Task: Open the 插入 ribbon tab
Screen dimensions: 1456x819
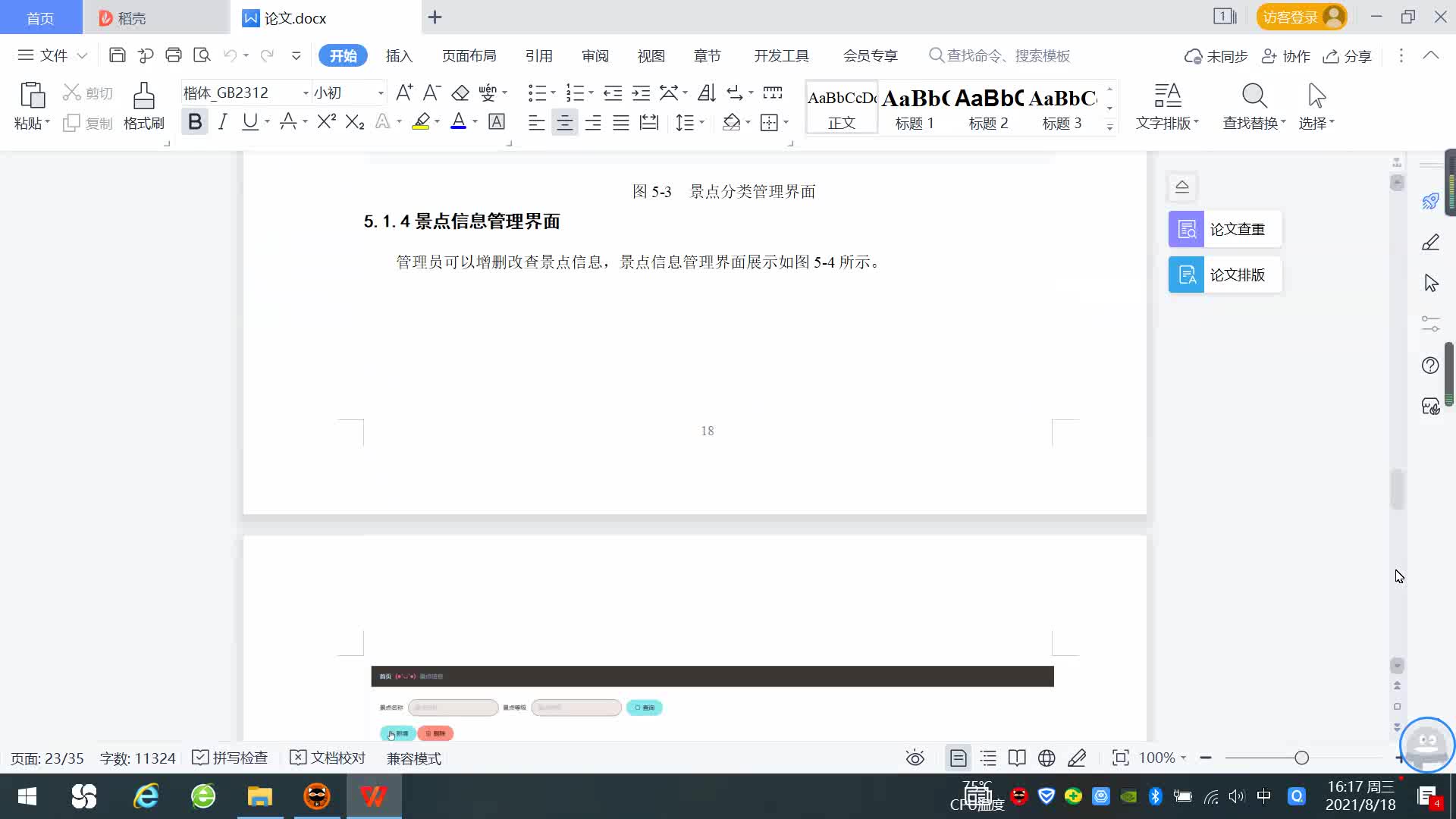Action: tap(399, 55)
